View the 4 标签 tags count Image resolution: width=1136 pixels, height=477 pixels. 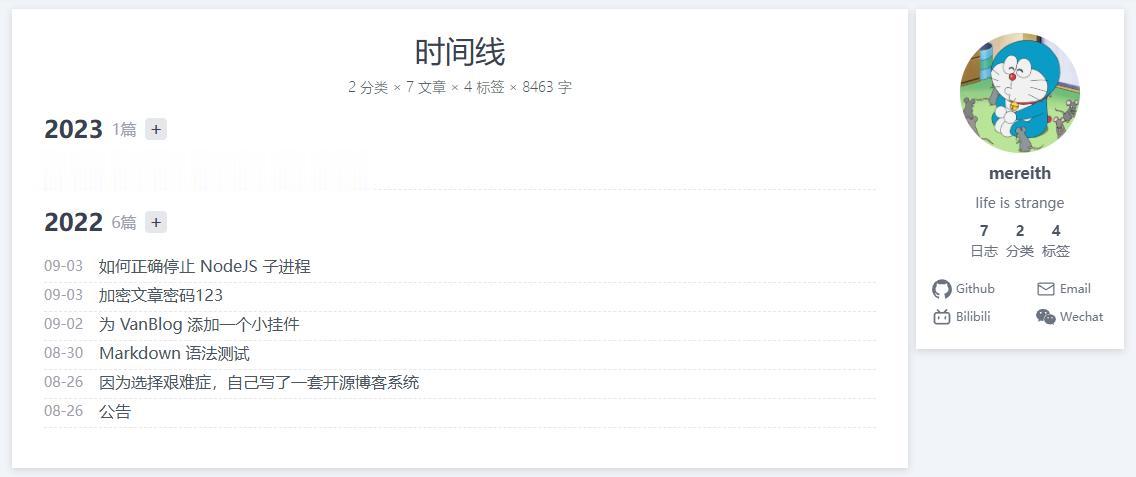[x=1056, y=241]
